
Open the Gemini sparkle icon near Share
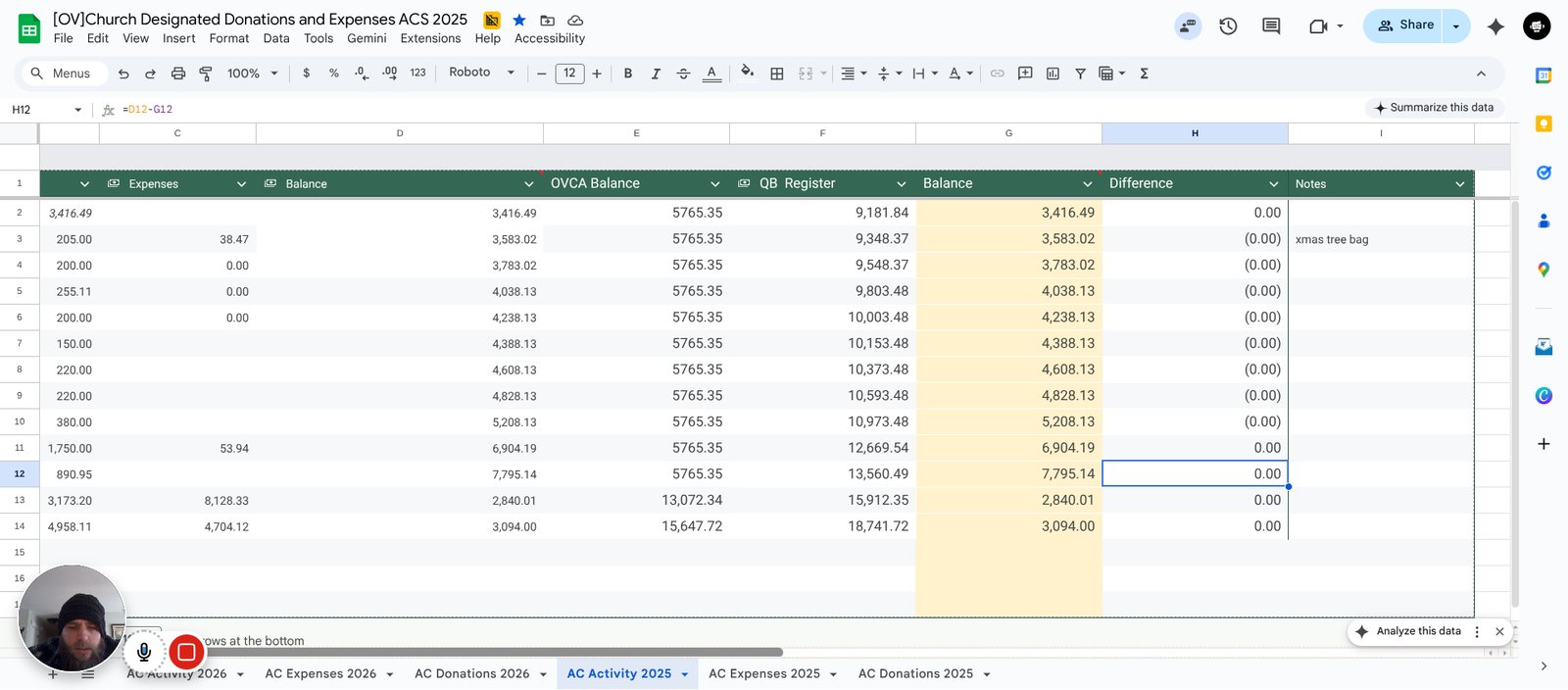1495,26
